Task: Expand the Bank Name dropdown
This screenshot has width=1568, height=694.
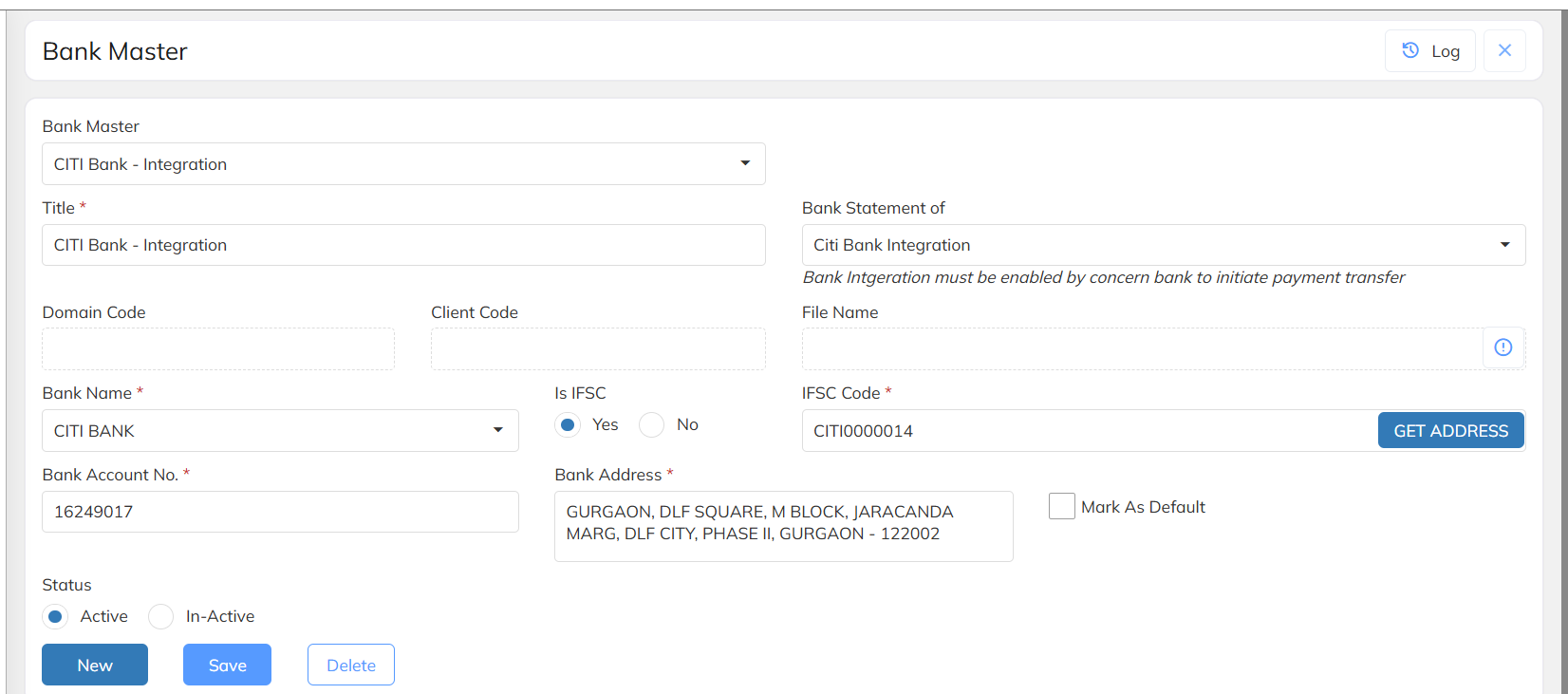Action: click(280, 431)
